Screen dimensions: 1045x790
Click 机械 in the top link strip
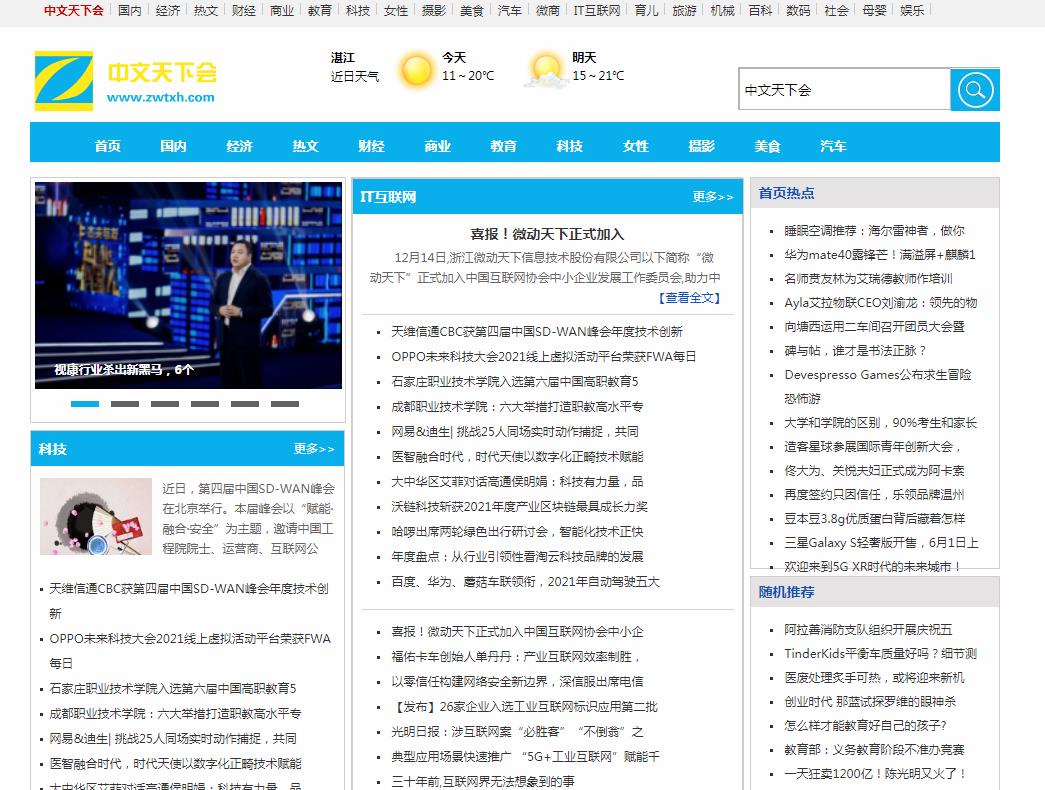pos(722,11)
